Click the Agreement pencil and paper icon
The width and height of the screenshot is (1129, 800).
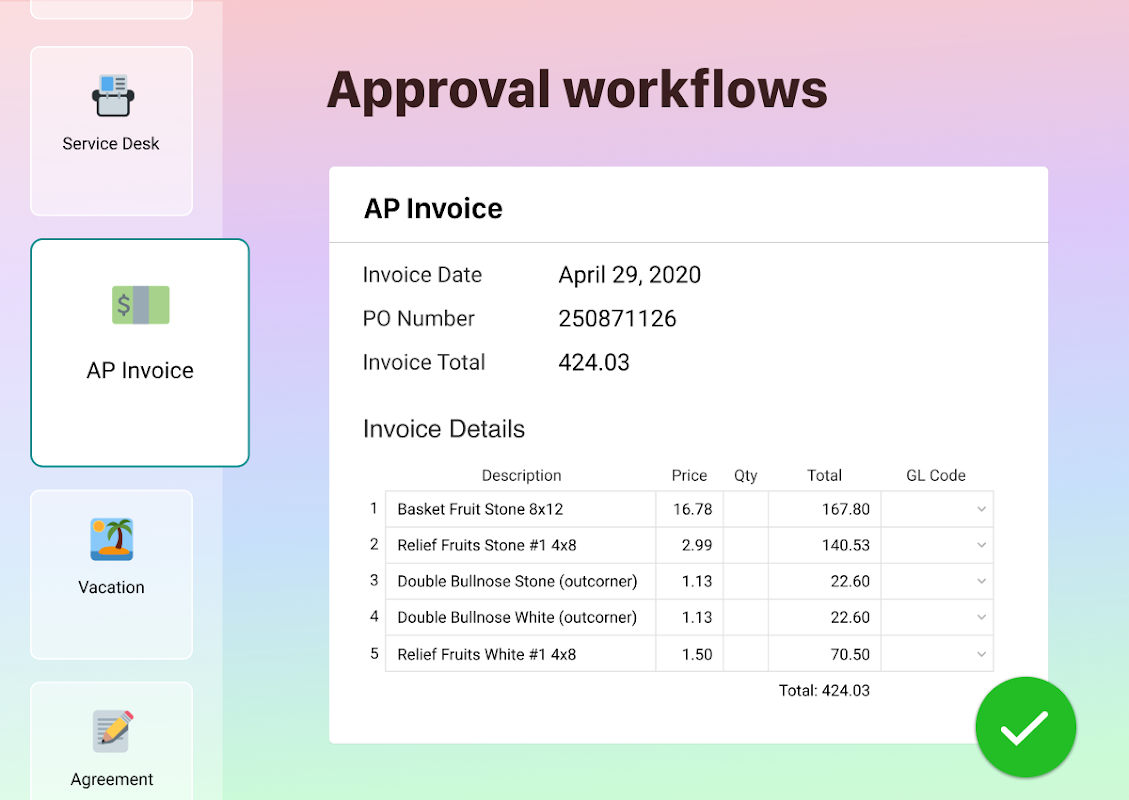tap(112, 731)
